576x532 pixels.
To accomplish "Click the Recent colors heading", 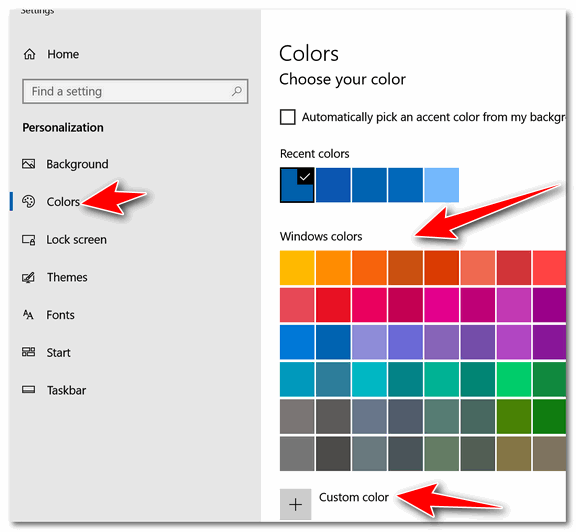I will pyautogui.click(x=314, y=154).
